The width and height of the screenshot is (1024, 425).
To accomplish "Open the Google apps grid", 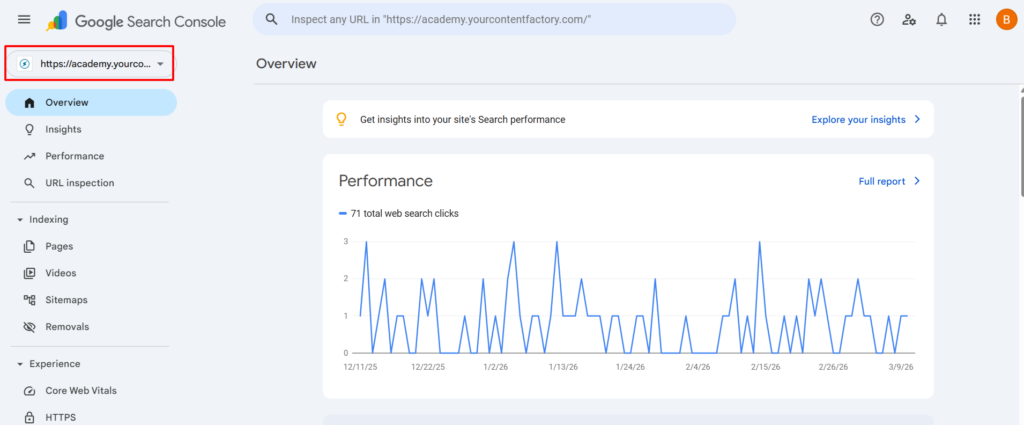I will point(974,20).
